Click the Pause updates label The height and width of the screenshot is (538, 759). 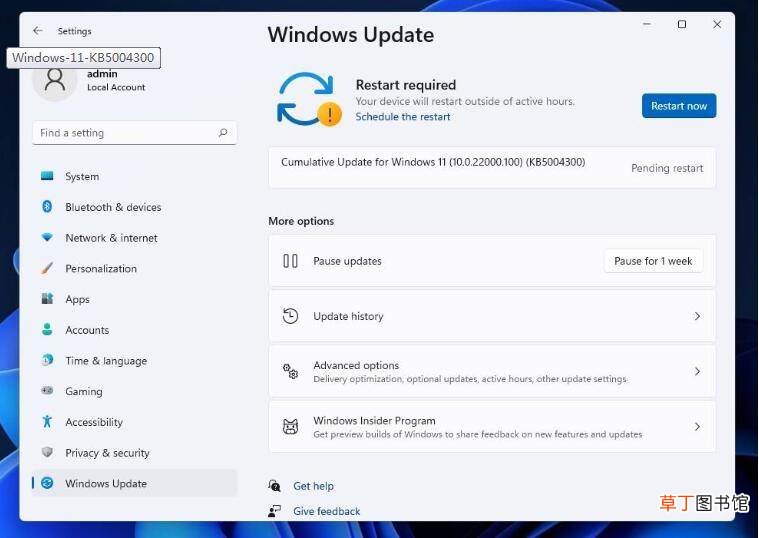pos(347,261)
